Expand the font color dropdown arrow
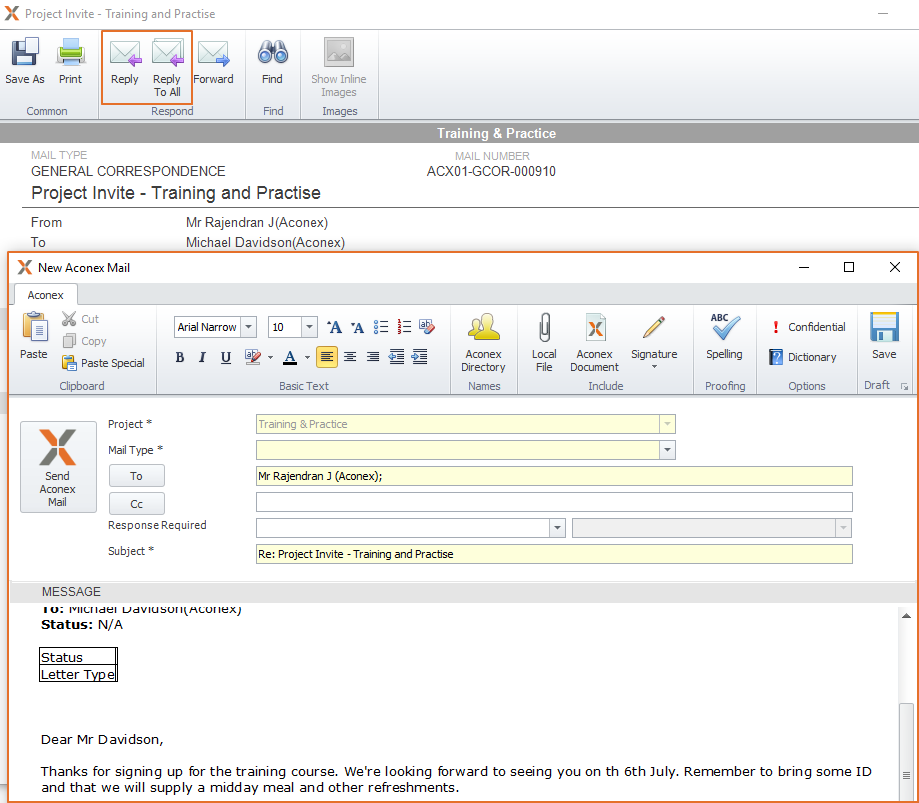919x803 pixels. point(307,357)
